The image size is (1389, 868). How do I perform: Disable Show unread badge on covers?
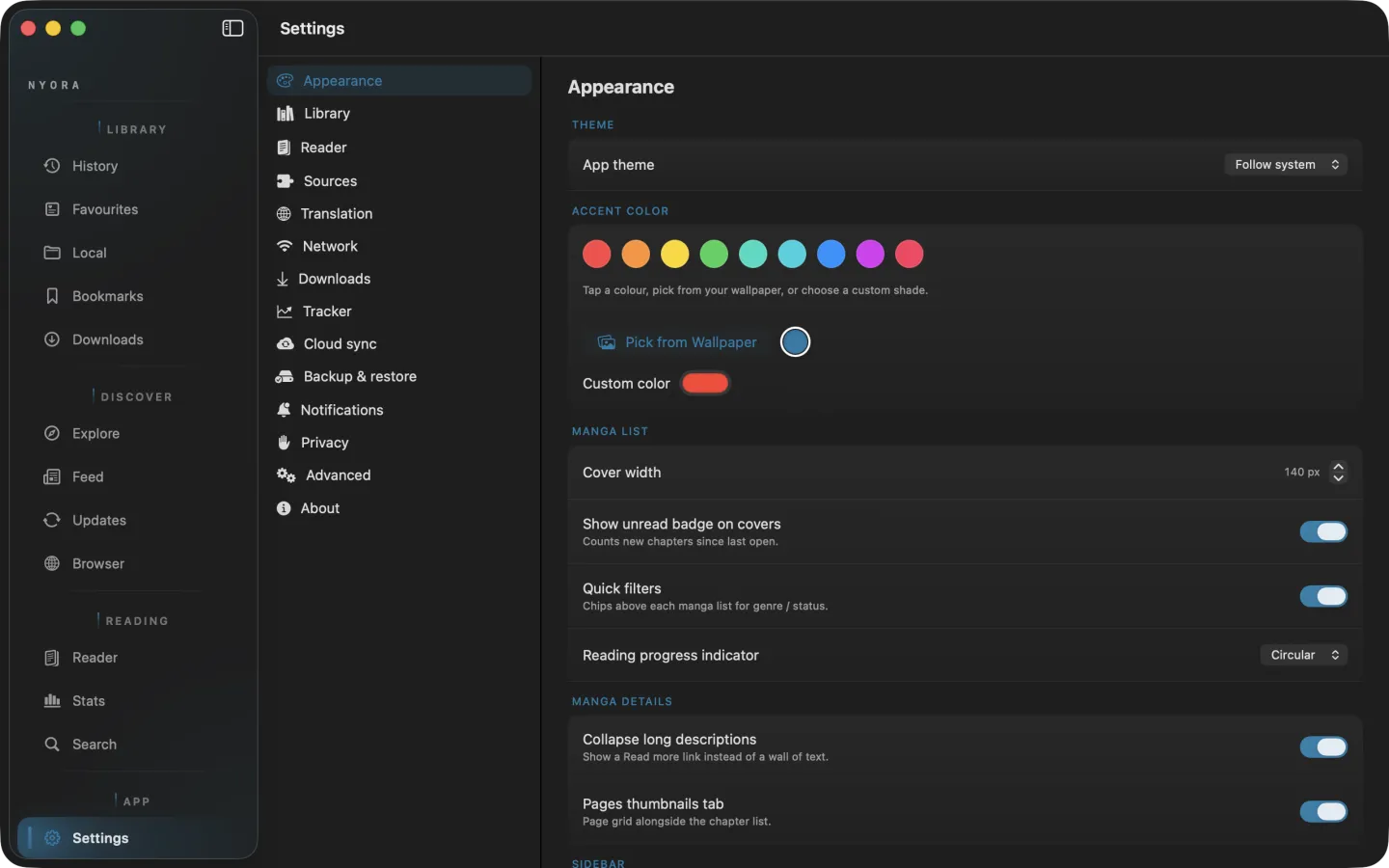click(x=1323, y=531)
